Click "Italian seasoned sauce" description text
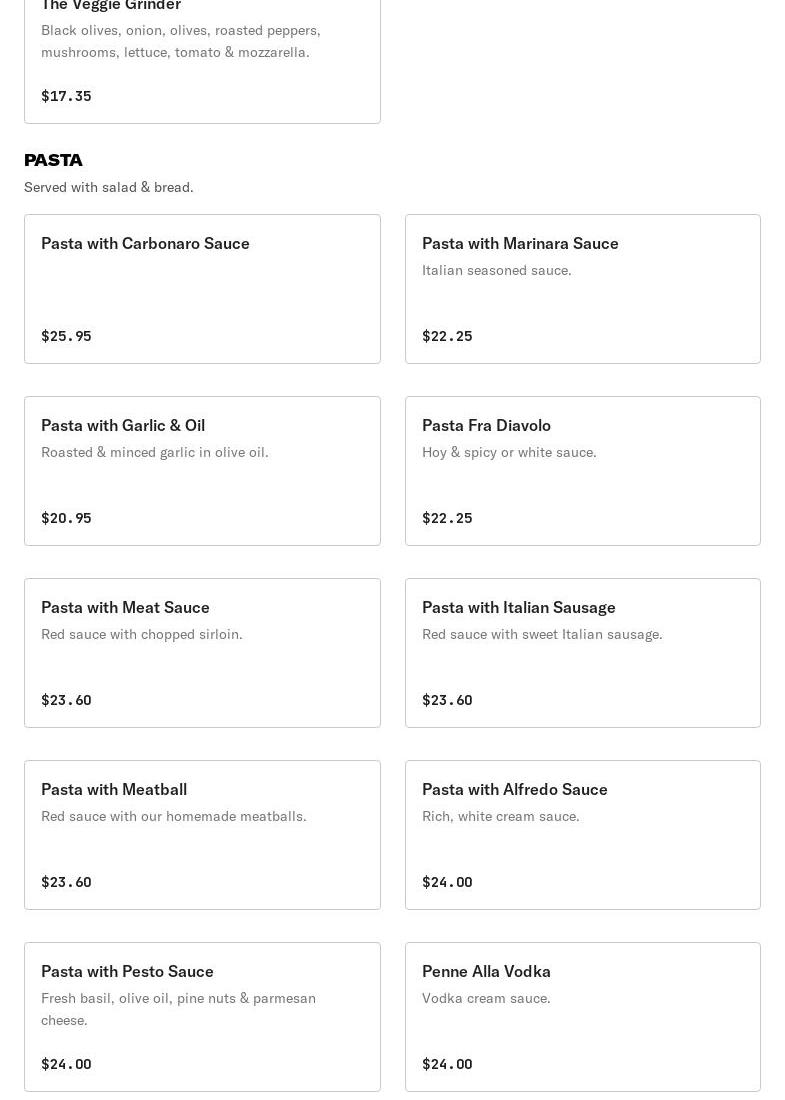 [x=496, y=270]
